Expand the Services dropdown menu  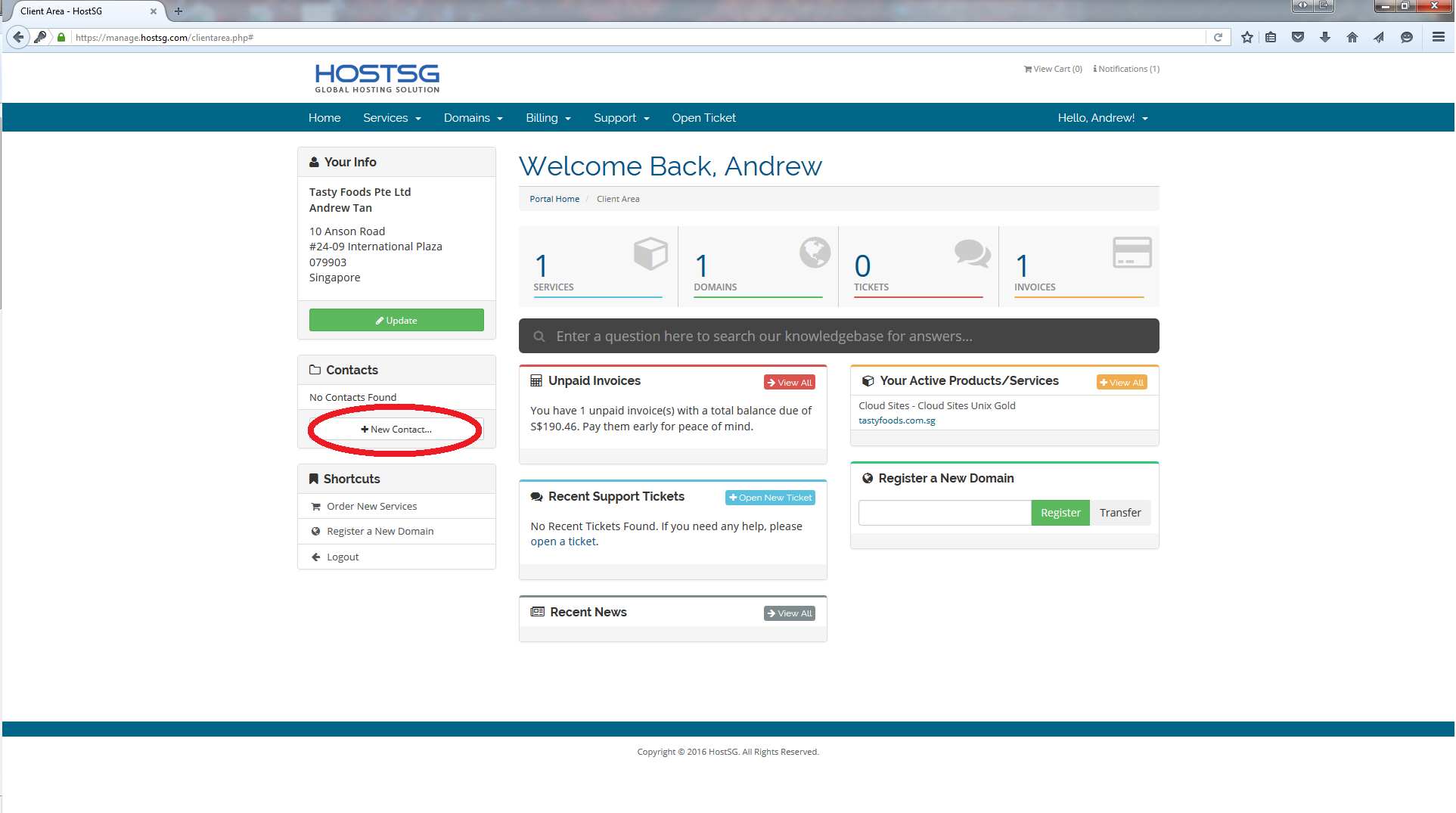coord(392,118)
